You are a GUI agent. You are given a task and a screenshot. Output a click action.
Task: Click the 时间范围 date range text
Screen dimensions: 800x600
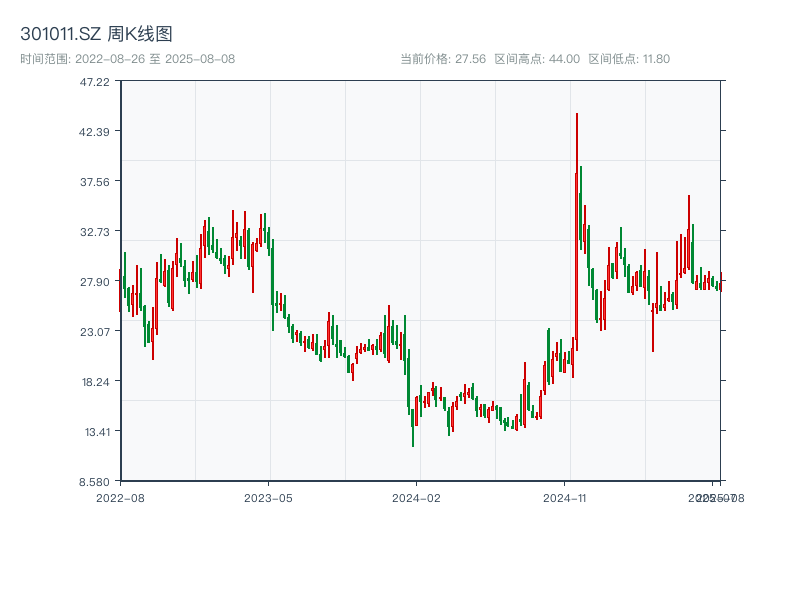(x=128, y=59)
